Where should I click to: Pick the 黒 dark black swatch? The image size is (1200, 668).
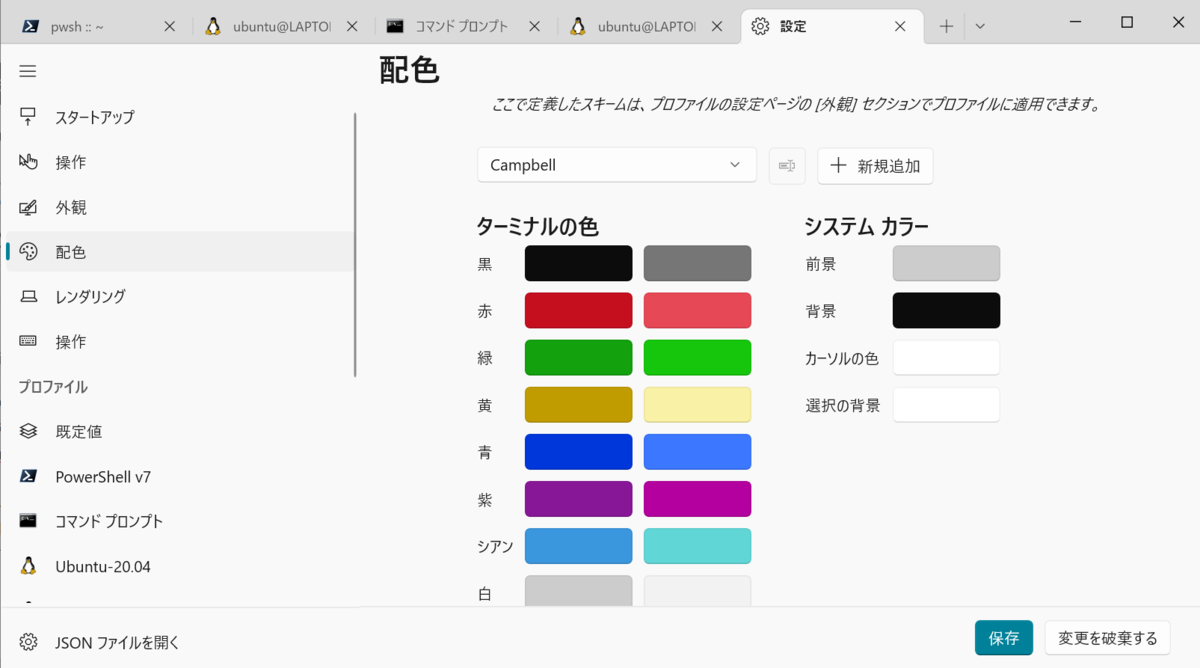578,263
